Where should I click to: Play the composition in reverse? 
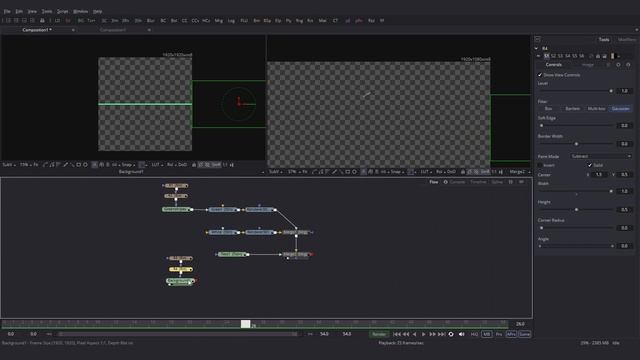click(415, 334)
